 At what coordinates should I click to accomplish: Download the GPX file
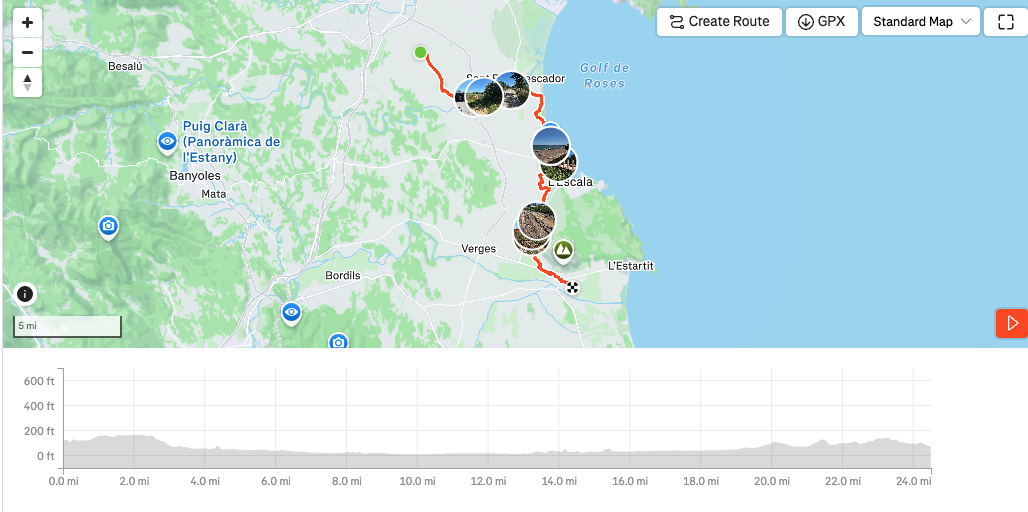pos(822,22)
